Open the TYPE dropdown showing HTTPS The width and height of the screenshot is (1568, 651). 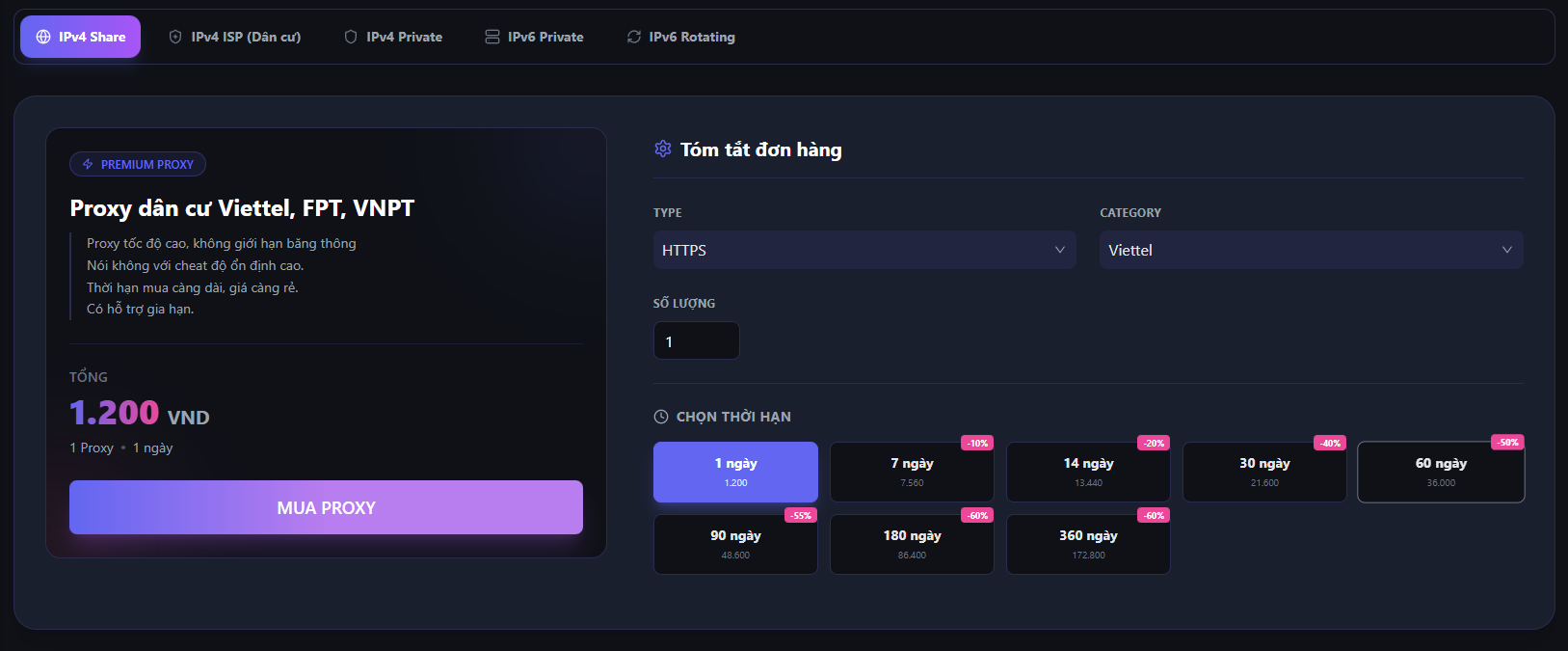pos(864,250)
